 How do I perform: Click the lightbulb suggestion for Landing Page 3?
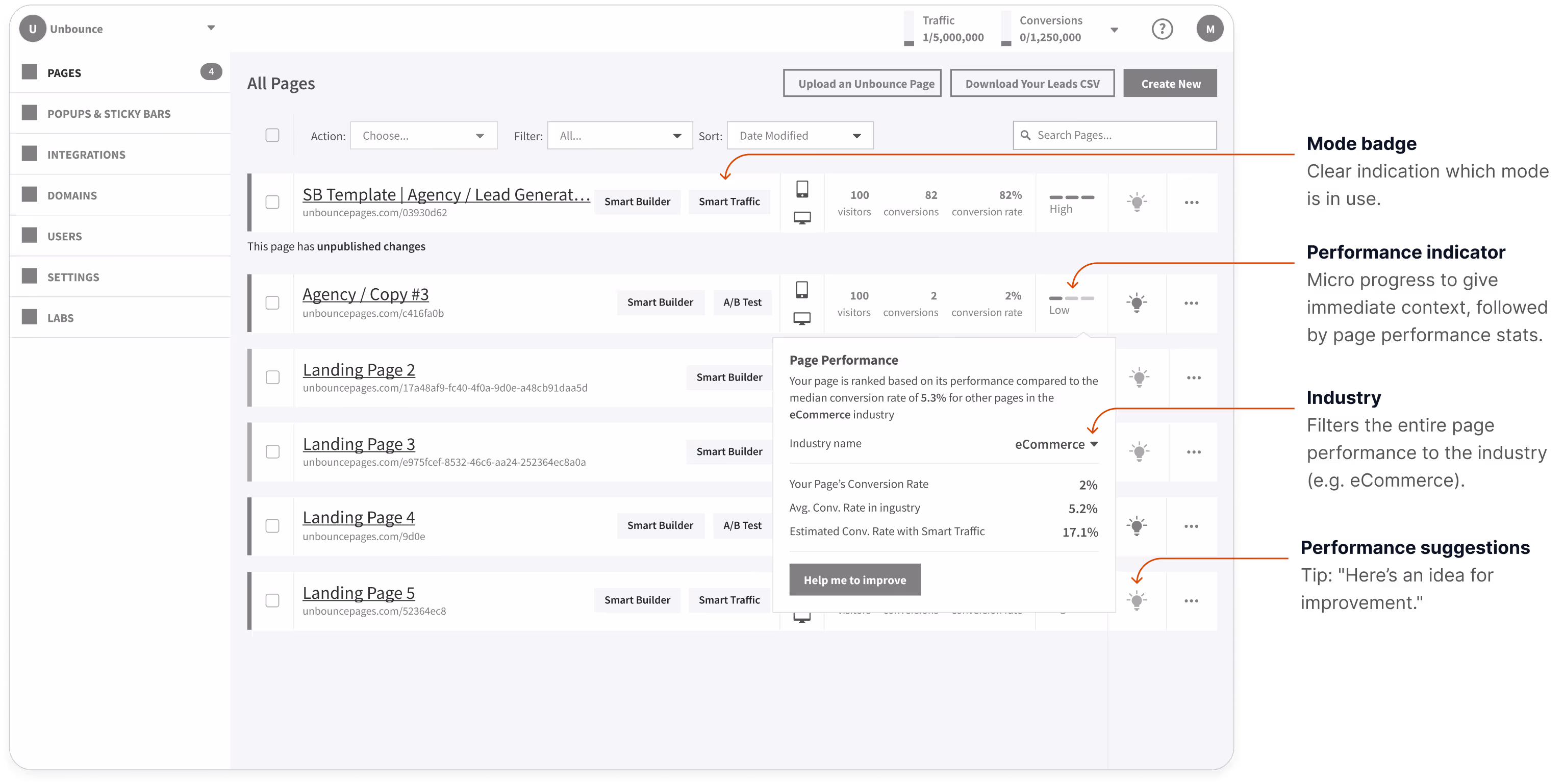pyautogui.click(x=1139, y=452)
